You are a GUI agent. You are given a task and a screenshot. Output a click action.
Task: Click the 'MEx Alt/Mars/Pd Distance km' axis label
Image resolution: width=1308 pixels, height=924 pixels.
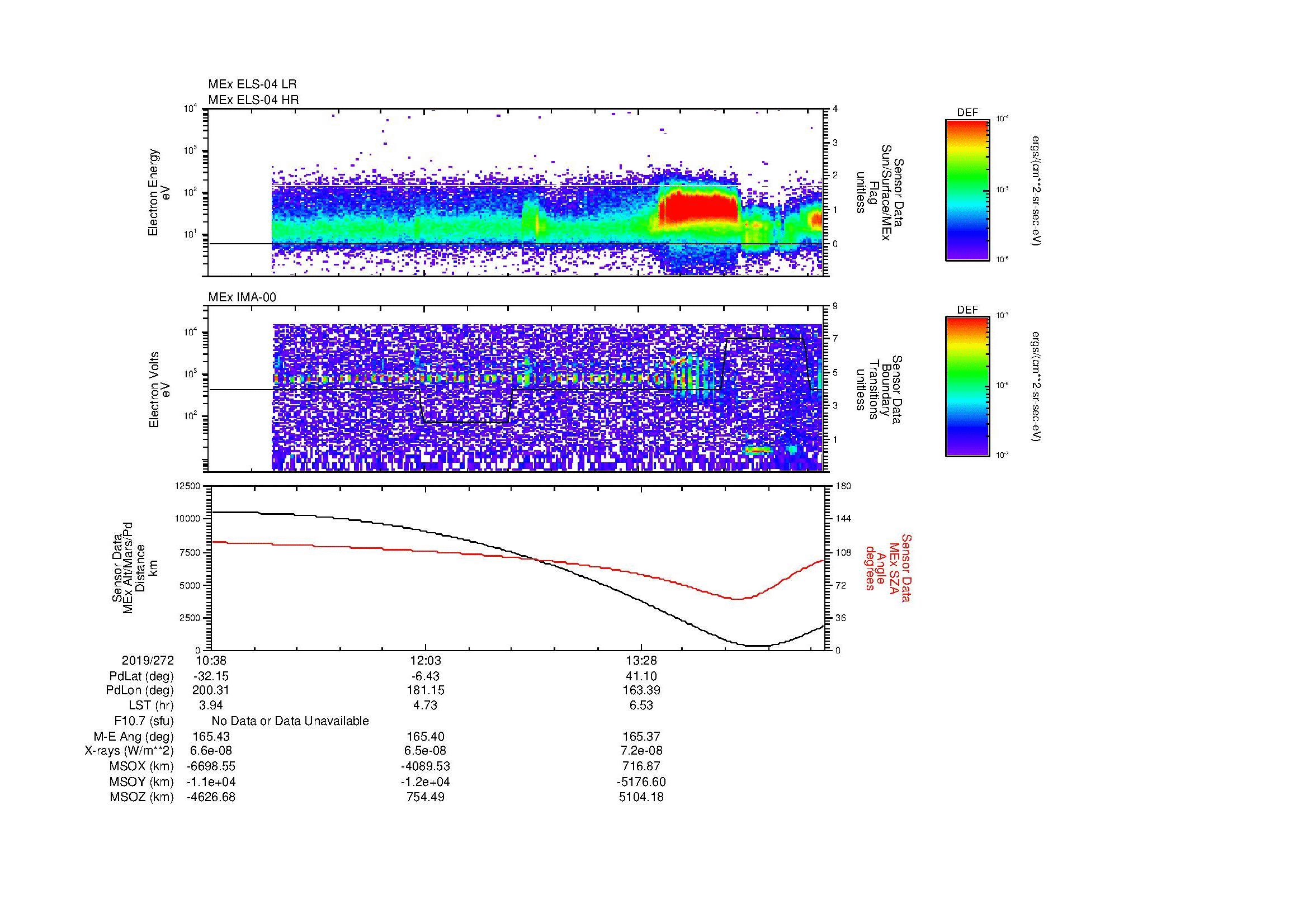pyautogui.click(x=135, y=567)
